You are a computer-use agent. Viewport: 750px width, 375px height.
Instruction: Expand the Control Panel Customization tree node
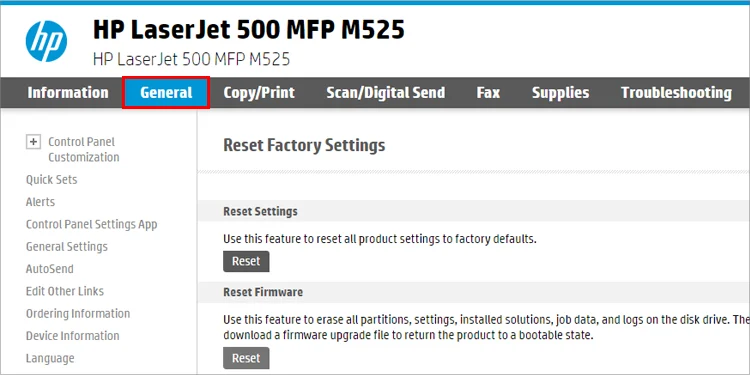(33, 142)
